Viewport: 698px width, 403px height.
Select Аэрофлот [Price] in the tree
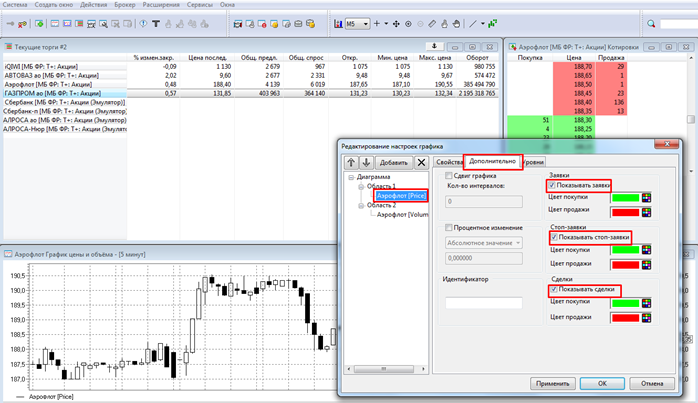[x=401, y=195]
